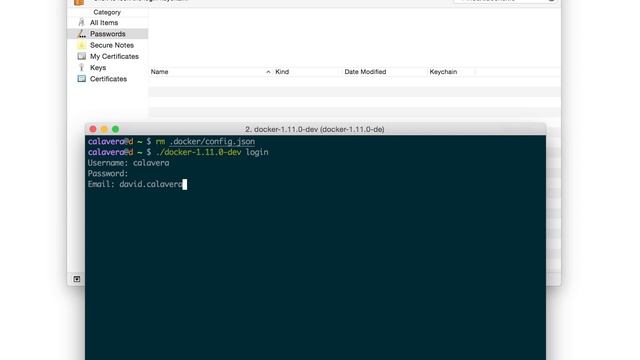Image resolution: width=640 pixels, height=360 pixels.
Task: Click './docker-1.11.0-dev' command text
Action: (198, 152)
